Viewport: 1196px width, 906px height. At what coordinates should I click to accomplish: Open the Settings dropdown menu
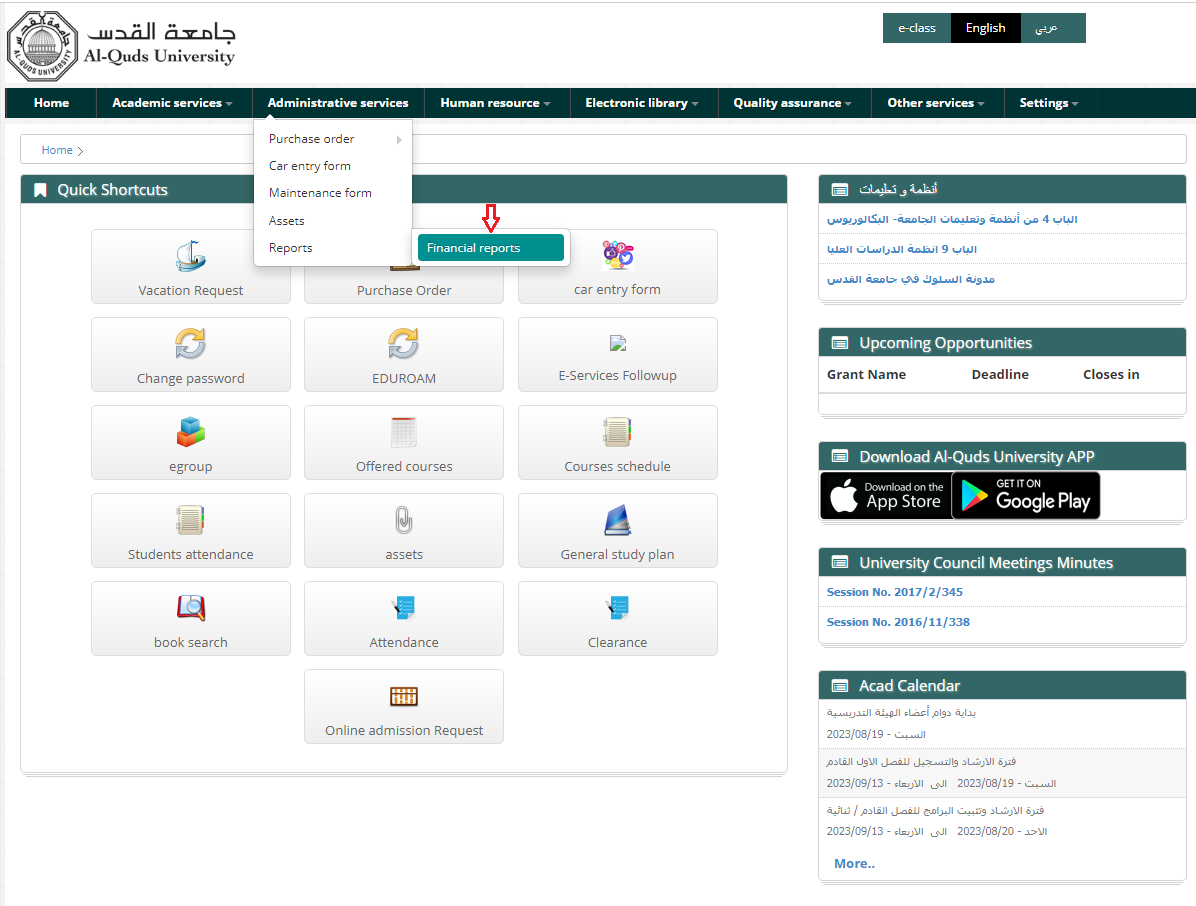(x=1048, y=102)
